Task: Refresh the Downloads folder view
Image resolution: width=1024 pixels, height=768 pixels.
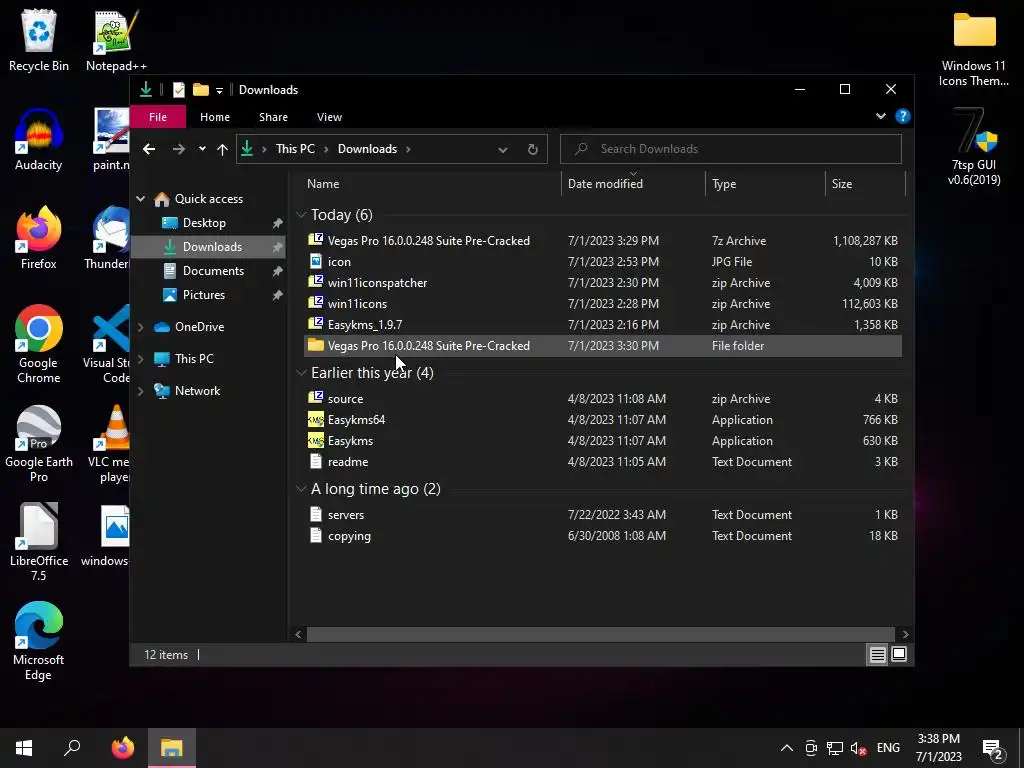Action: point(532,149)
